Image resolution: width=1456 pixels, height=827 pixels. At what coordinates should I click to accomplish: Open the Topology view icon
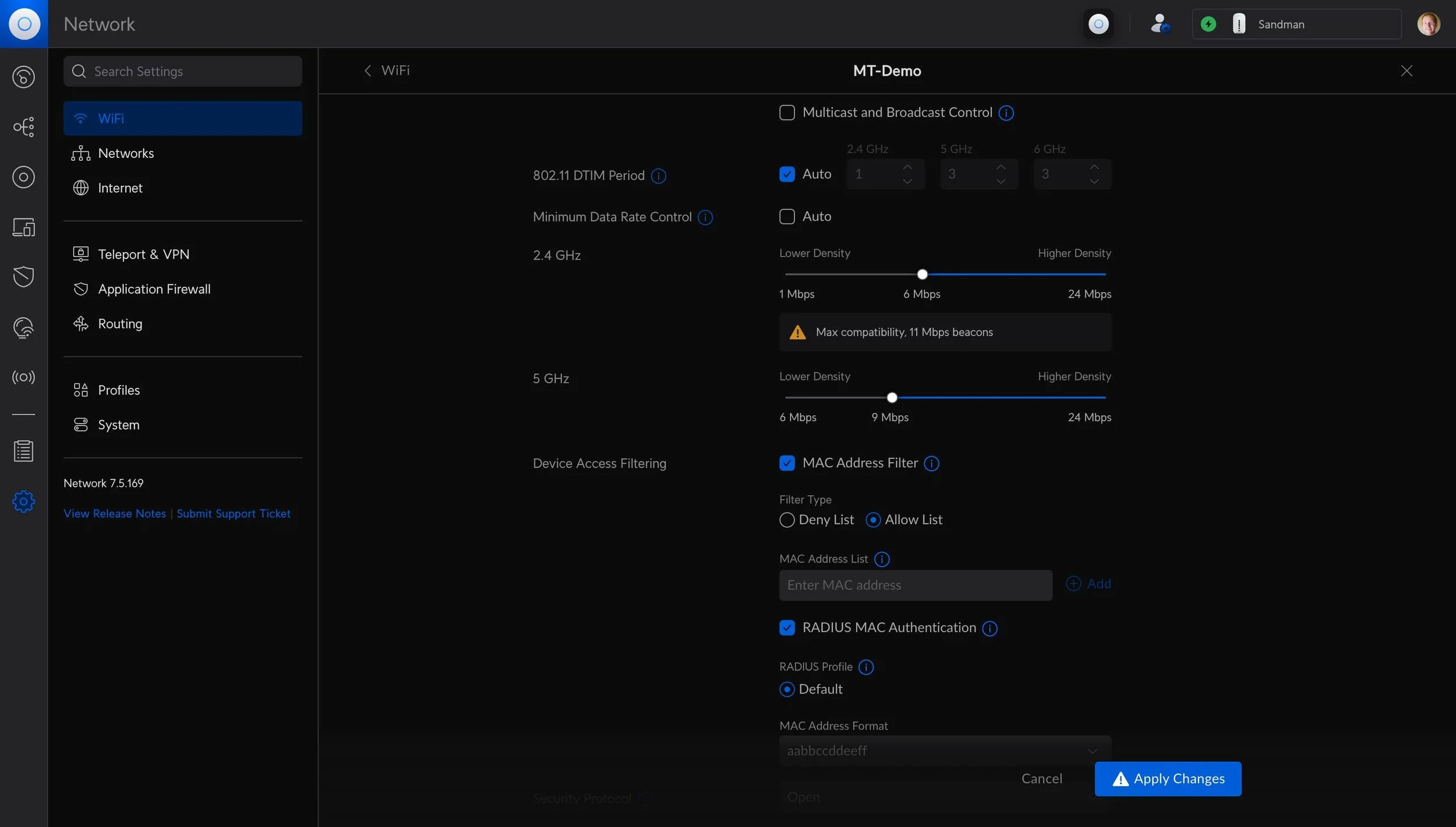[x=23, y=126]
